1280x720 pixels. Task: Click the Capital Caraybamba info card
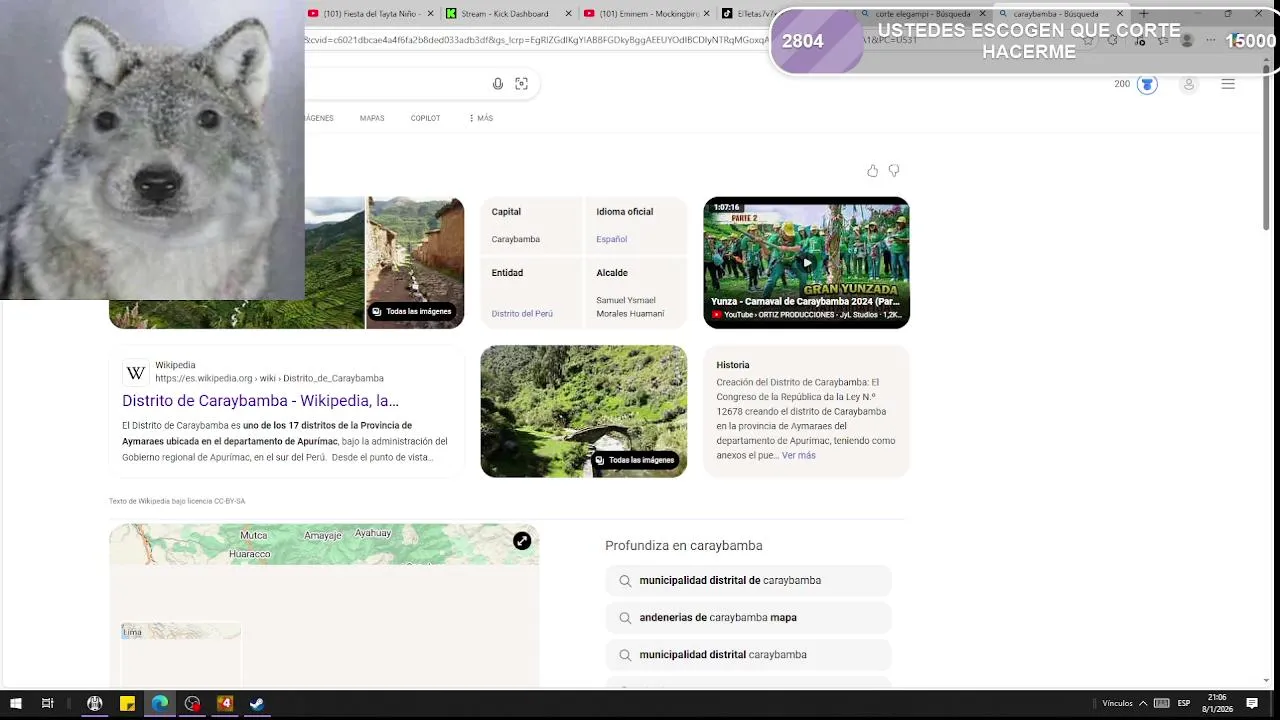531,226
